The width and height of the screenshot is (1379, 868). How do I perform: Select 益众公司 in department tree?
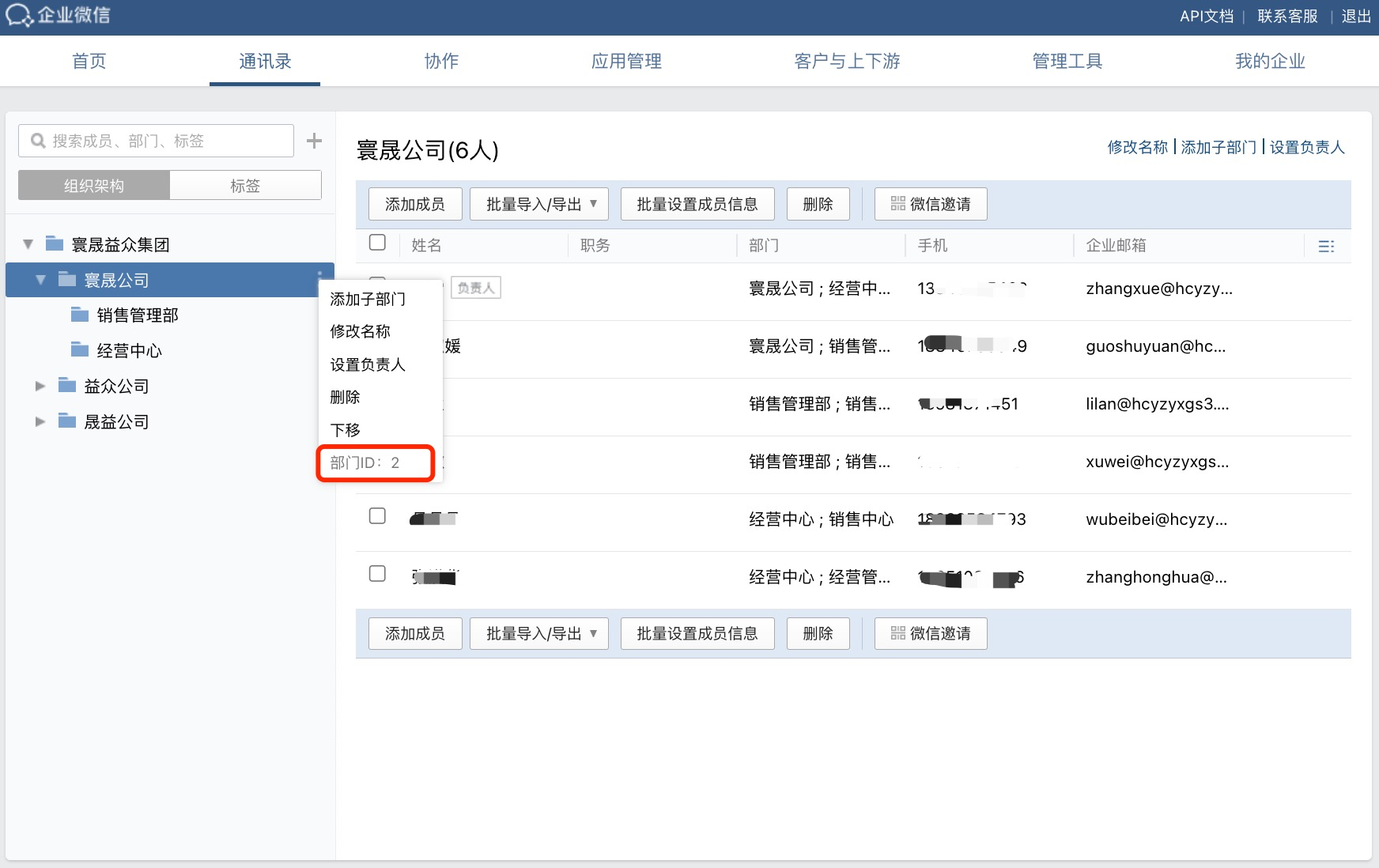click(x=116, y=386)
